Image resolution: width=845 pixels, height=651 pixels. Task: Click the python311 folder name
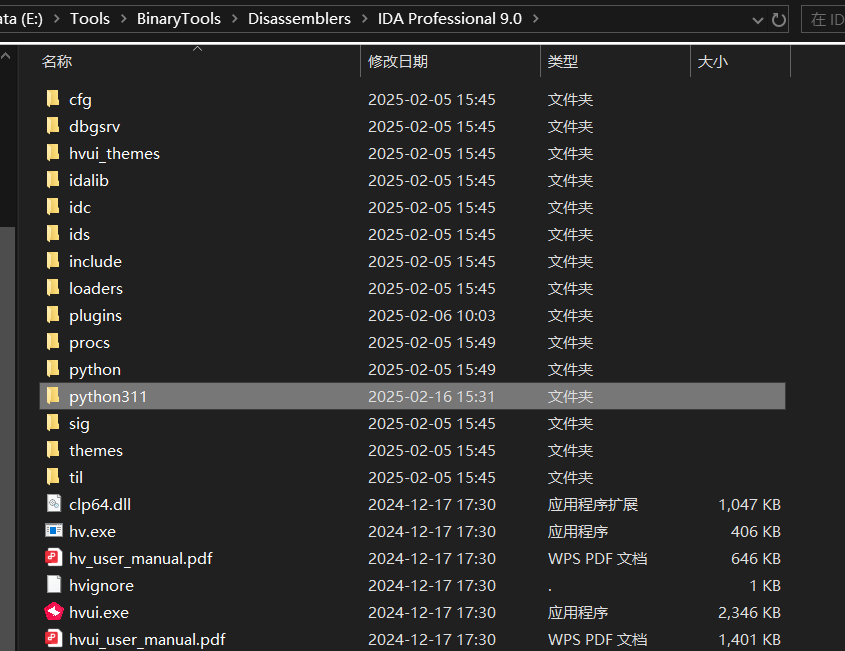click(108, 397)
